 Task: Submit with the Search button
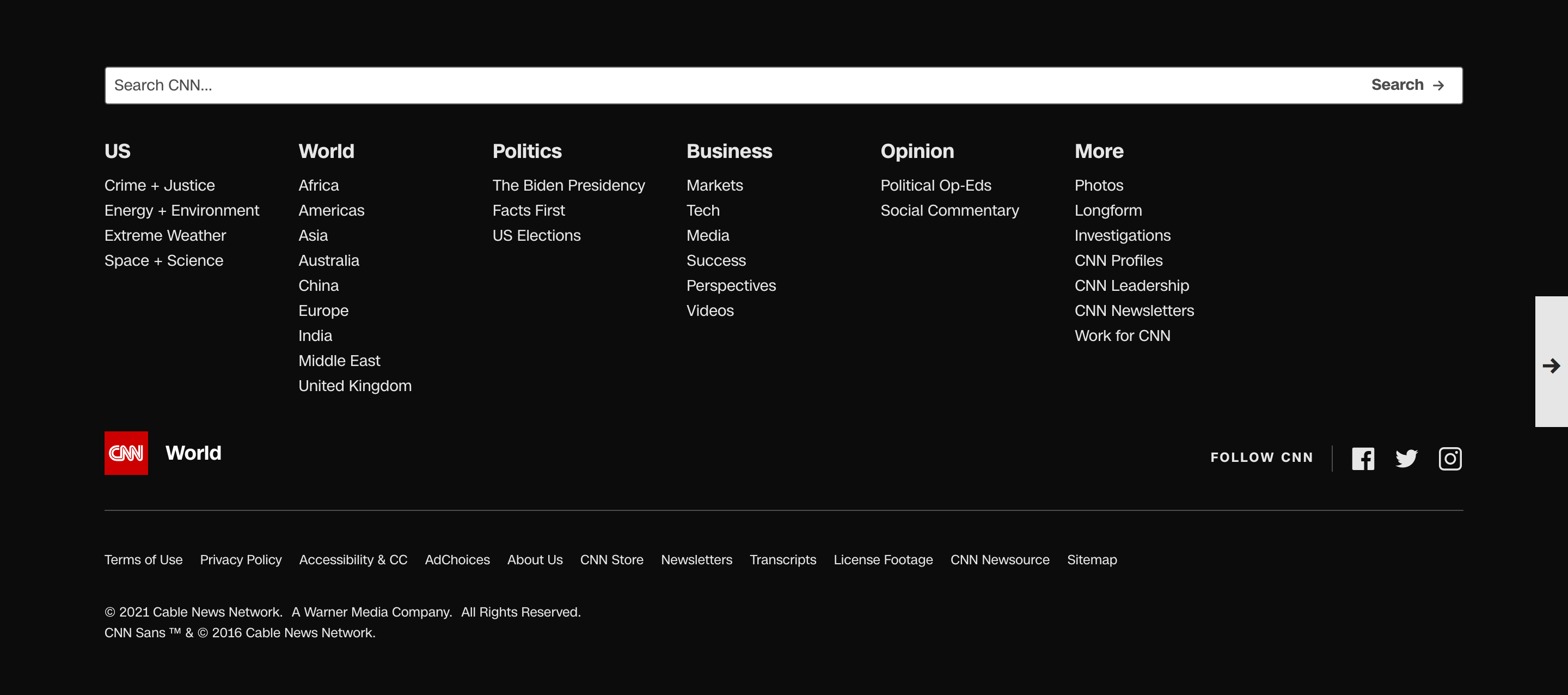click(x=1407, y=86)
